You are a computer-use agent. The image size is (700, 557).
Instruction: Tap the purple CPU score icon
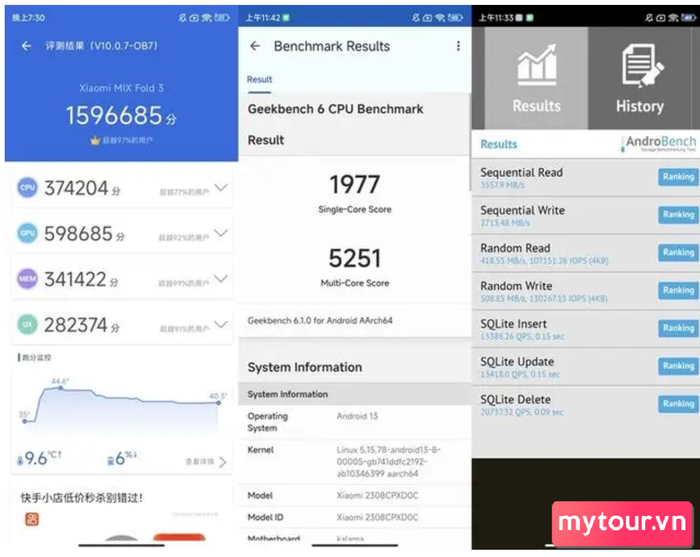coord(27,187)
